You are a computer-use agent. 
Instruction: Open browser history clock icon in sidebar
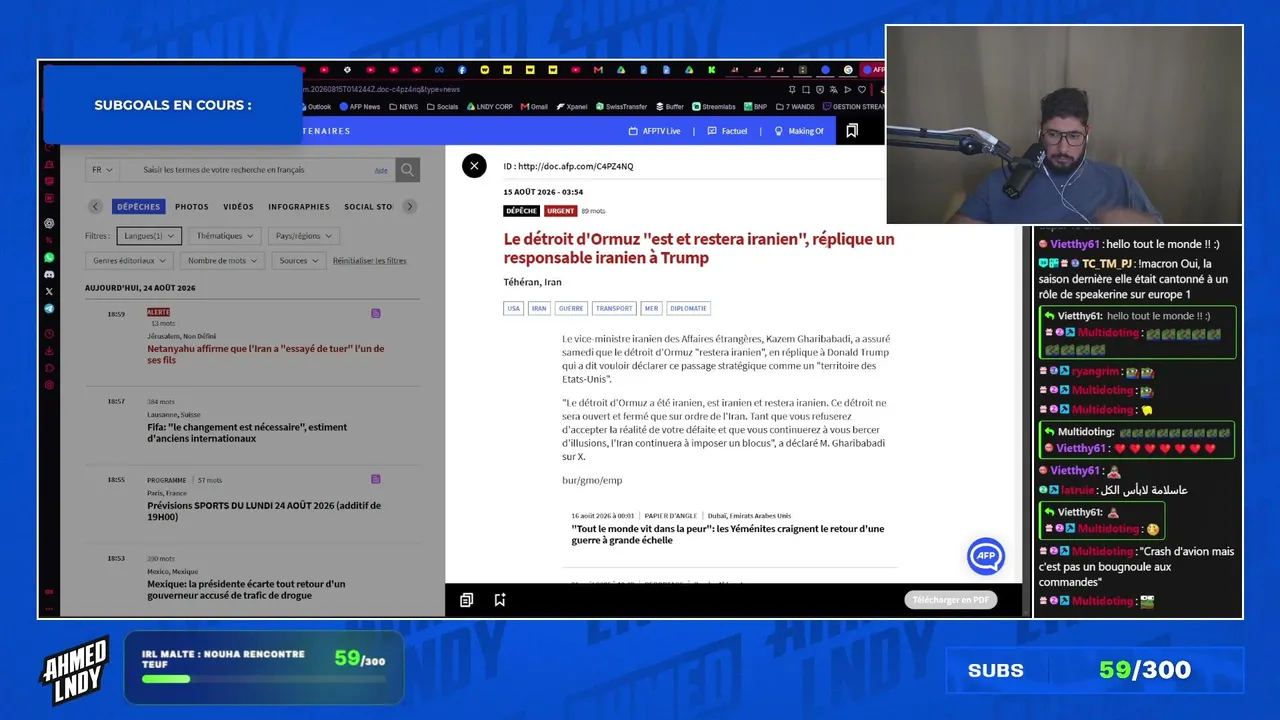(x=49, y=334)
